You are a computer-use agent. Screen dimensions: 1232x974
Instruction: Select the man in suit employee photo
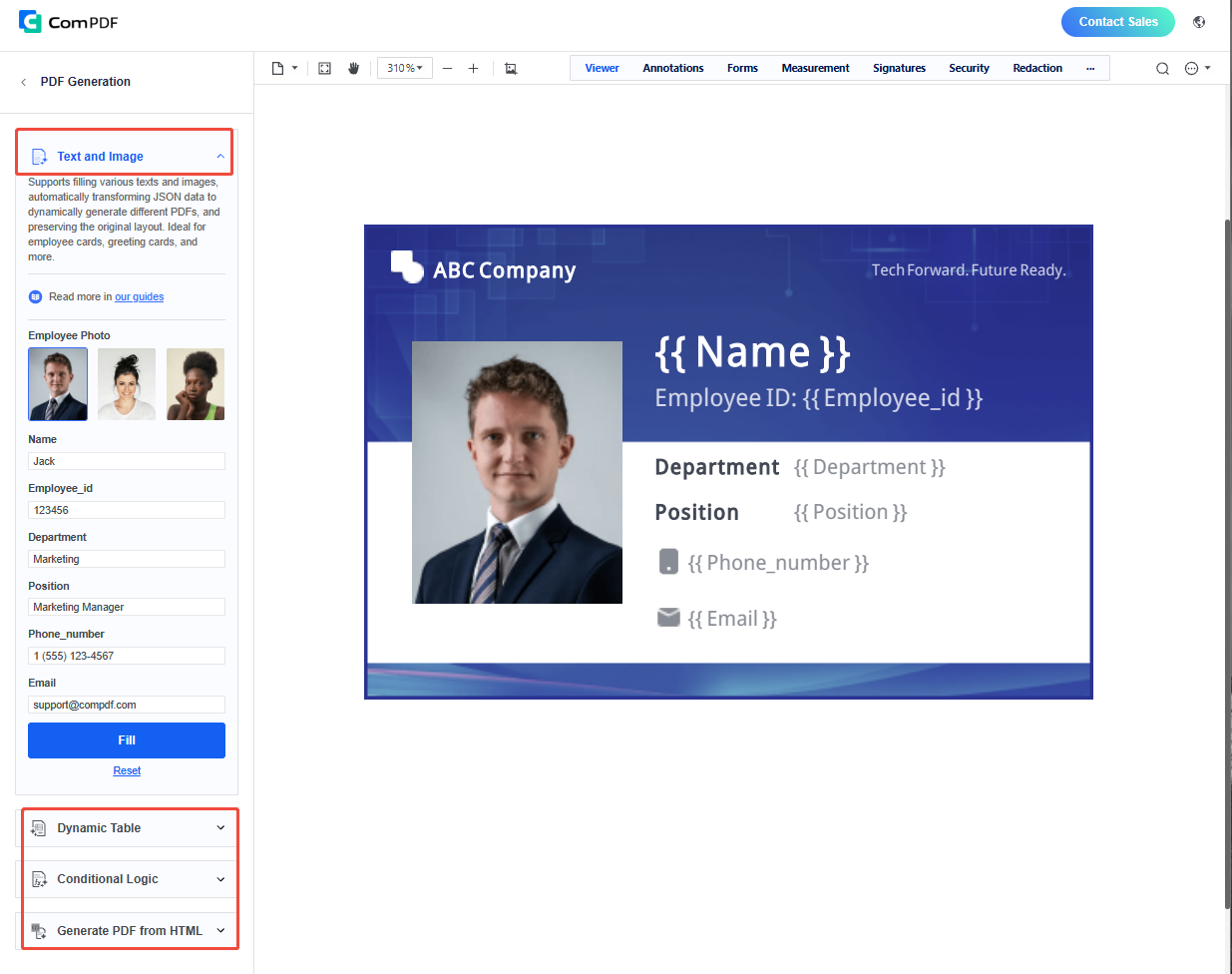(x=58, y=384)
